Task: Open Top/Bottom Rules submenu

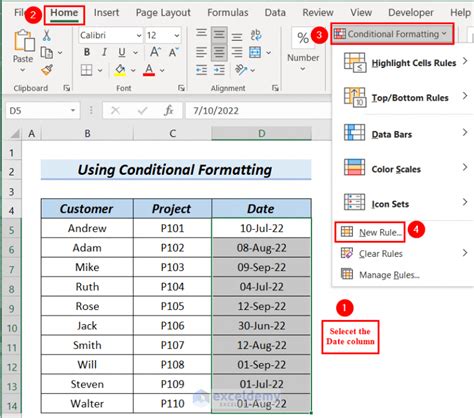Action: tap(405, 97)
